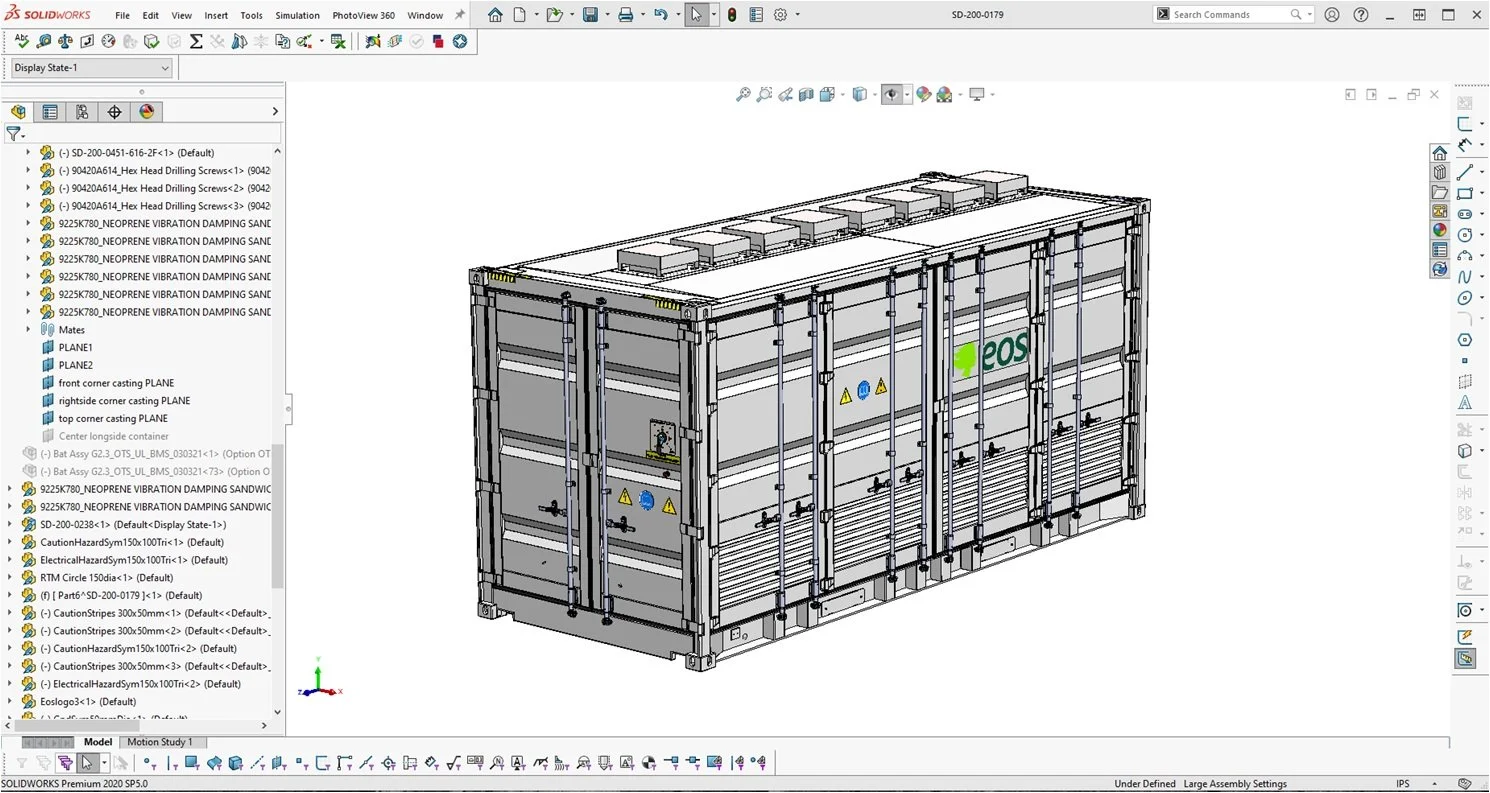Click the Zoom to Fit icon

(x=743, y=94)
